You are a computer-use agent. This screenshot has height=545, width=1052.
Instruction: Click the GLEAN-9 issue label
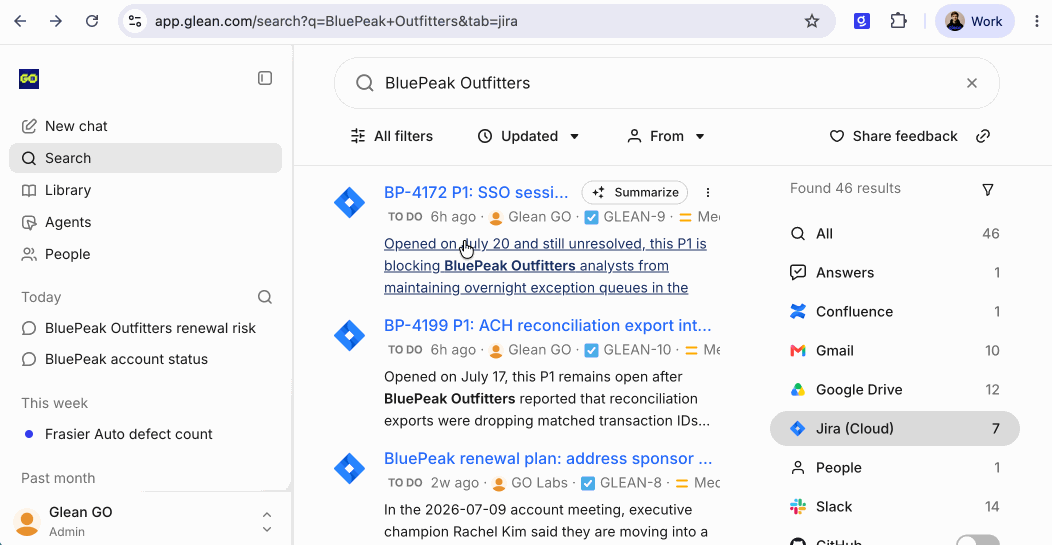click(x=634, y=217)
